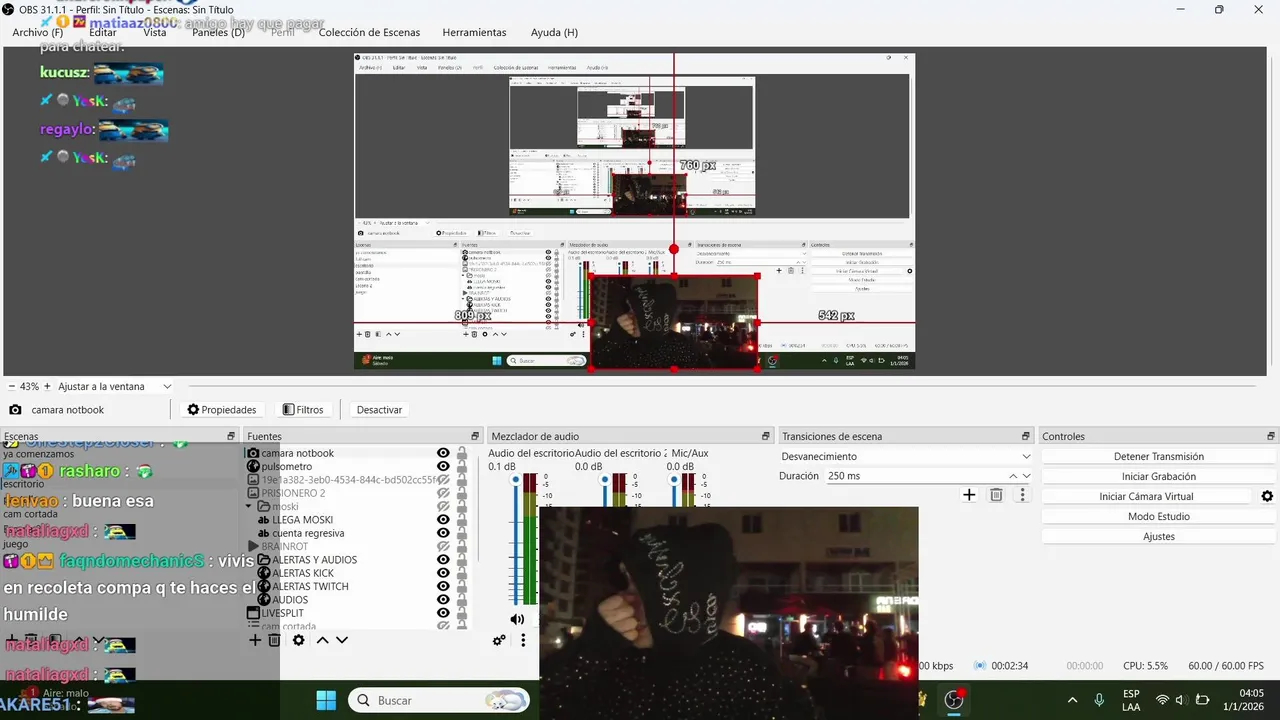Undock the Escenas panel with its float icon
Screen dimensions: 1280x720
231,436
